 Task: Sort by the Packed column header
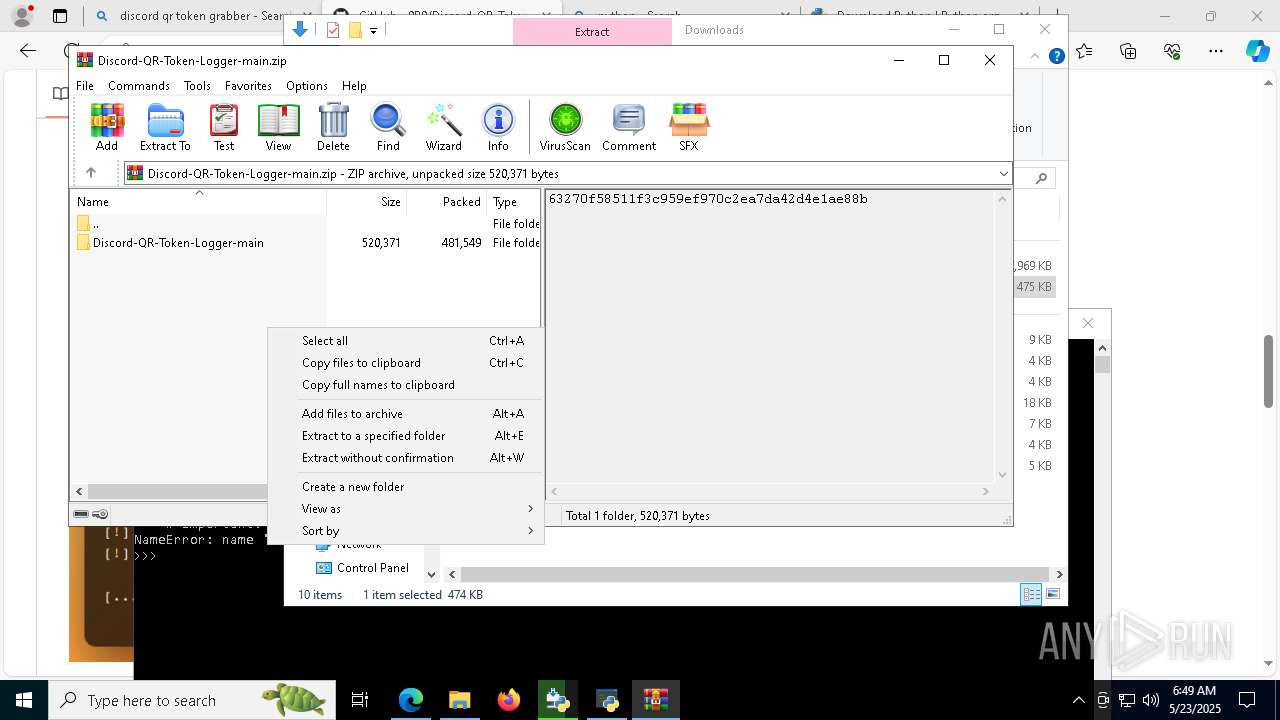point(447,201)
